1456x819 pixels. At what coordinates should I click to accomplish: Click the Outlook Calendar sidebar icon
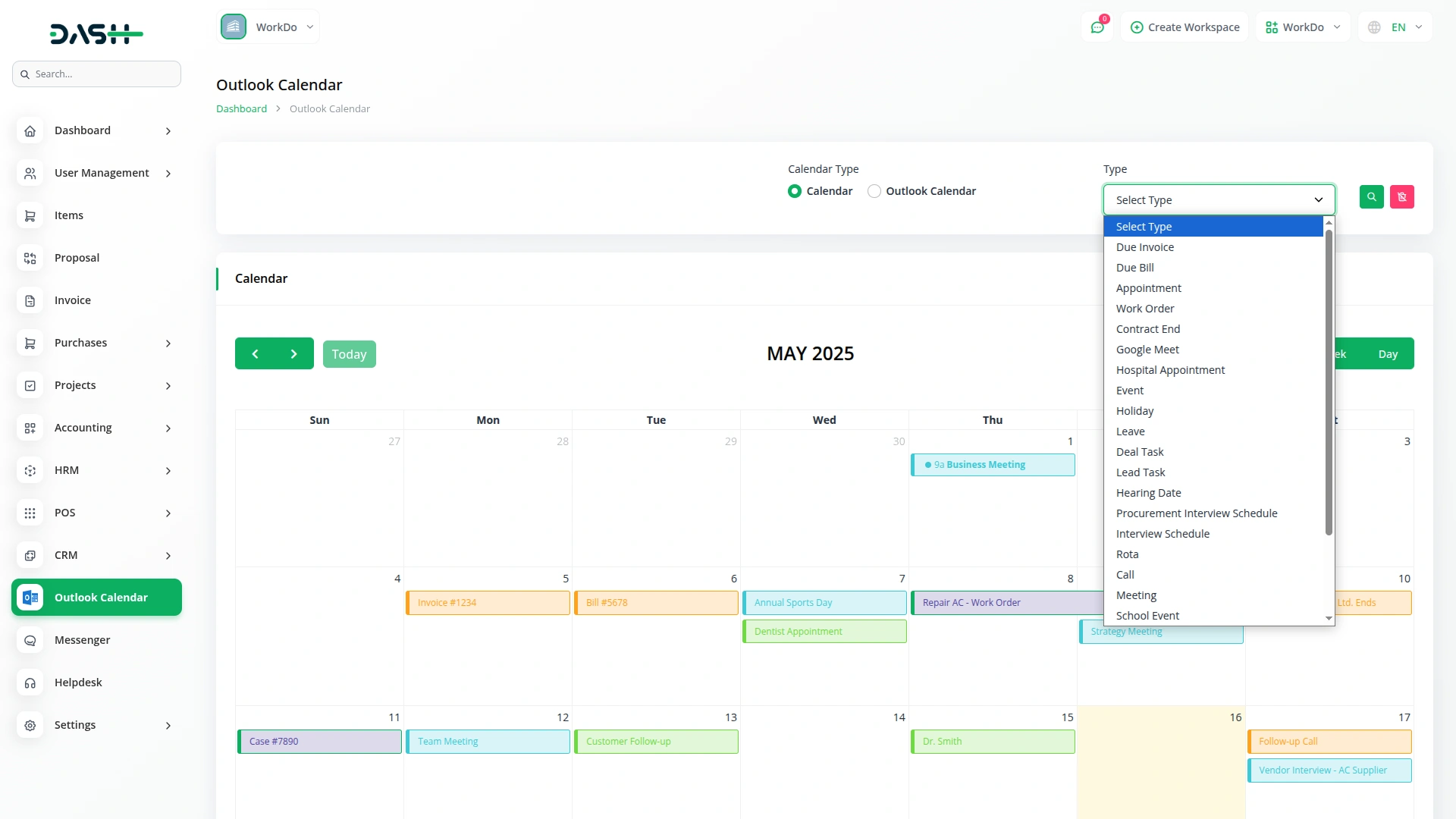coord(30,598)
